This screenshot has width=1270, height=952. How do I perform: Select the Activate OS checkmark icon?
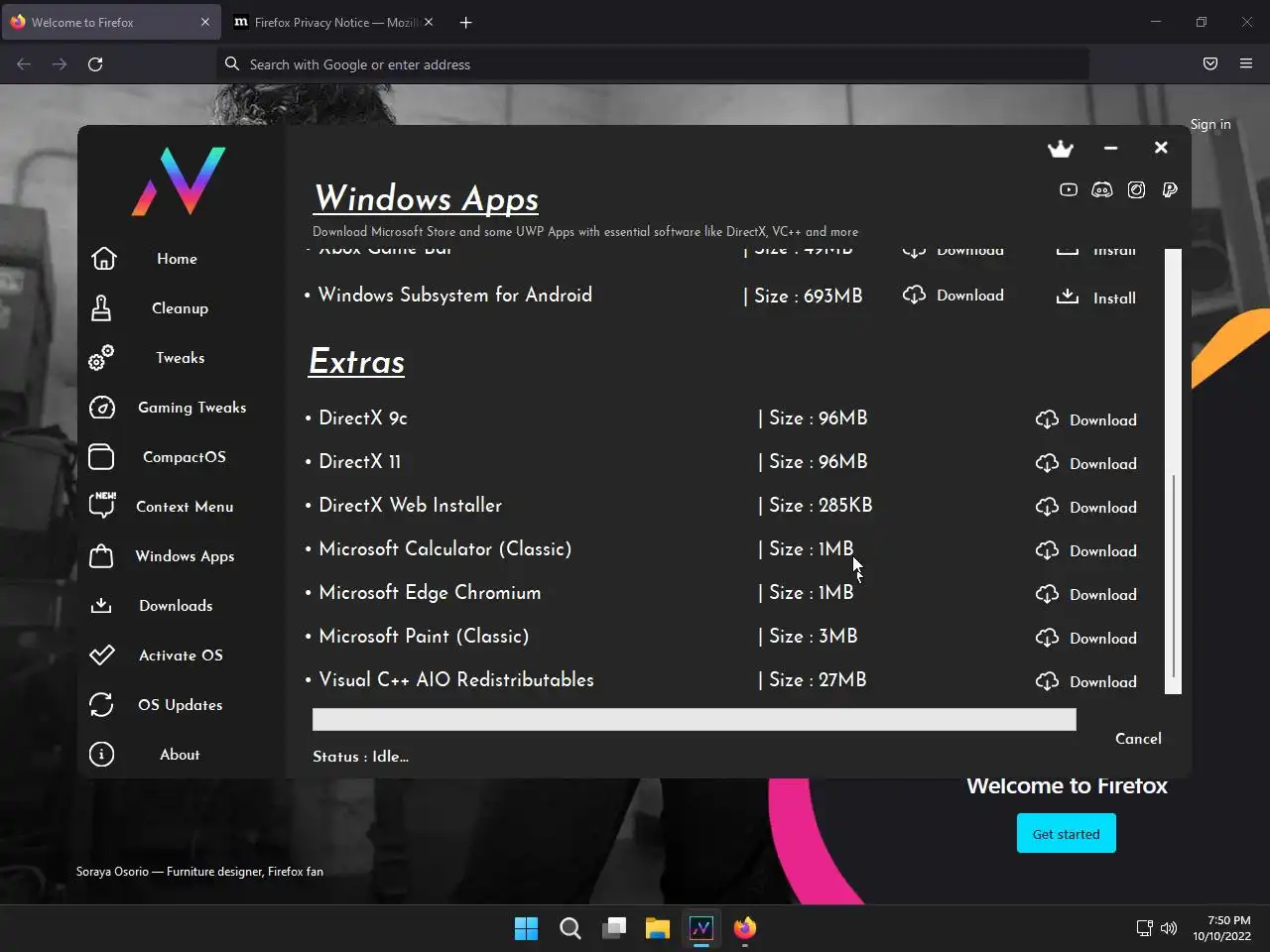[x=101, y=655]
